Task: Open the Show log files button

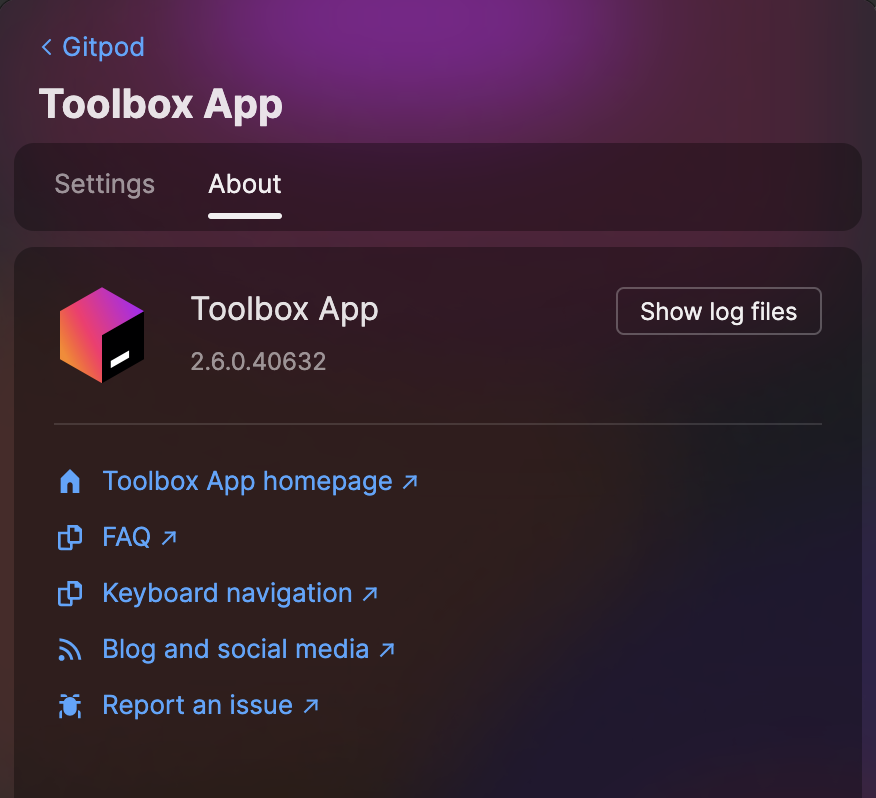Action: [x=718, y=311]
